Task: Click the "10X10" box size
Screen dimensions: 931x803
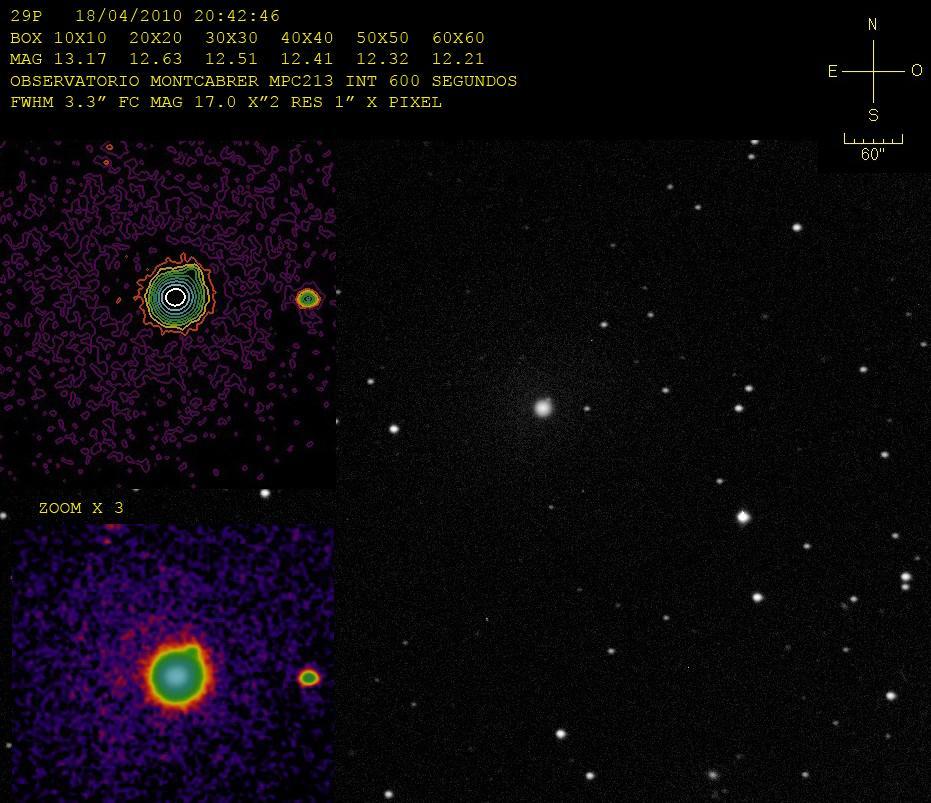Action: (x=80, y=38)
